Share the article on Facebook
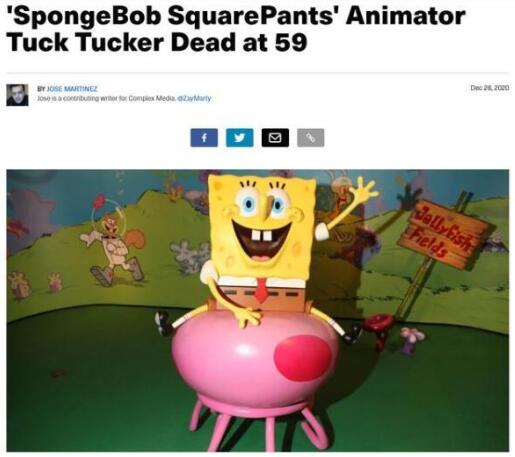 [x=204, y=138]
